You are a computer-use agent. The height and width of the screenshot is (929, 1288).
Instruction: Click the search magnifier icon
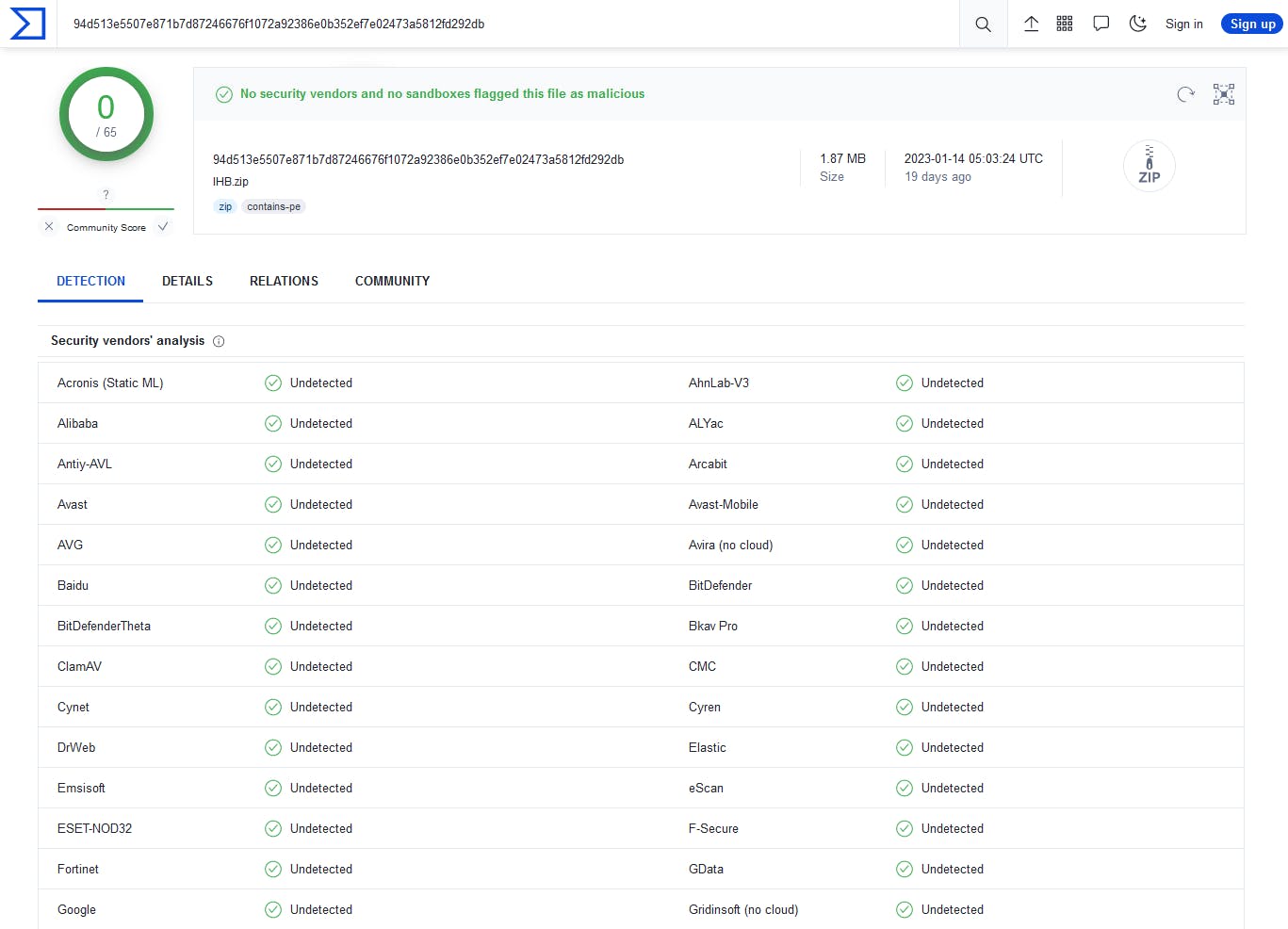tap(983, 24)
